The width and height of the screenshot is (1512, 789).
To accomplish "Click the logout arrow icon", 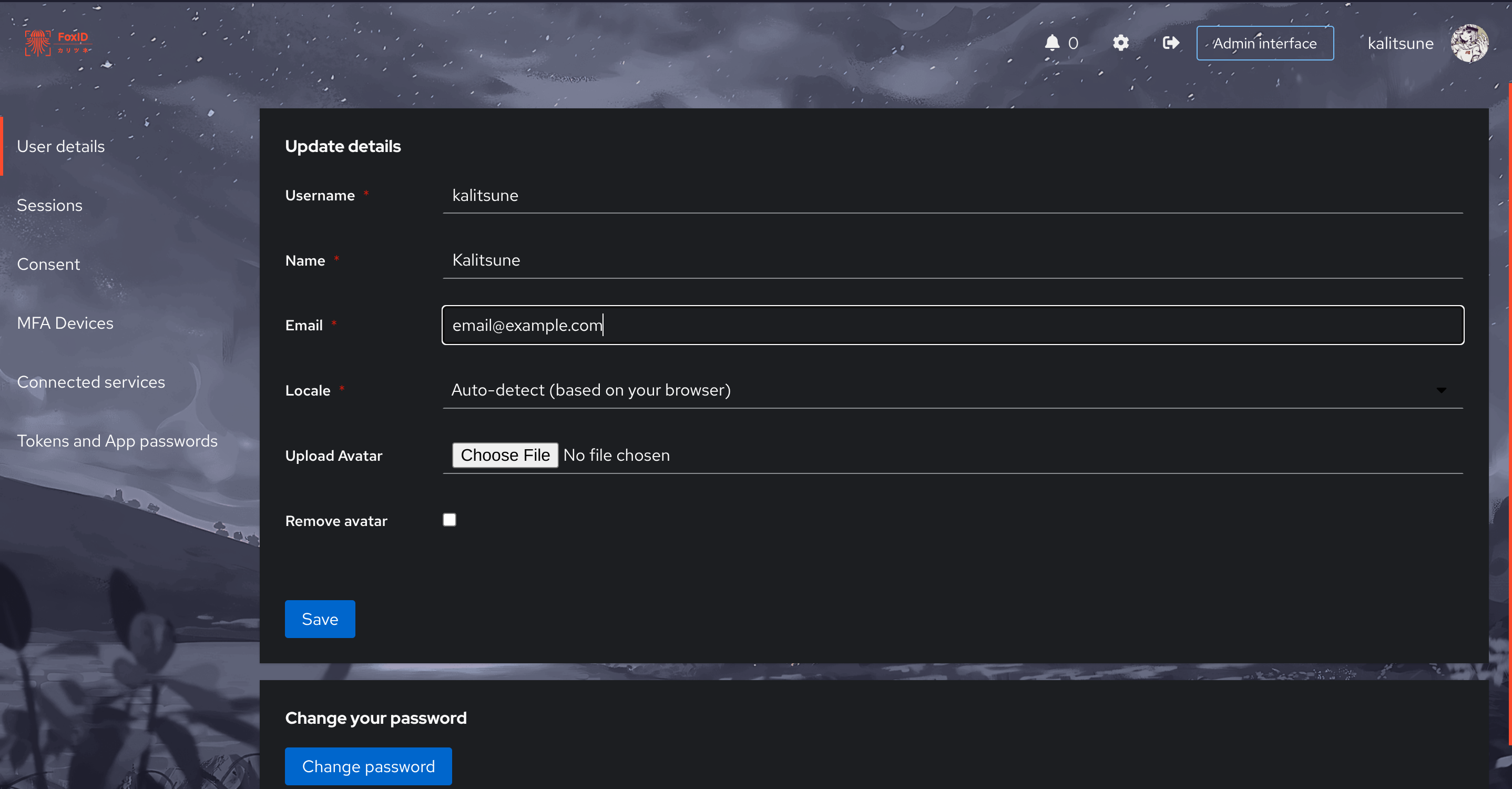I will click(1170, 43).
